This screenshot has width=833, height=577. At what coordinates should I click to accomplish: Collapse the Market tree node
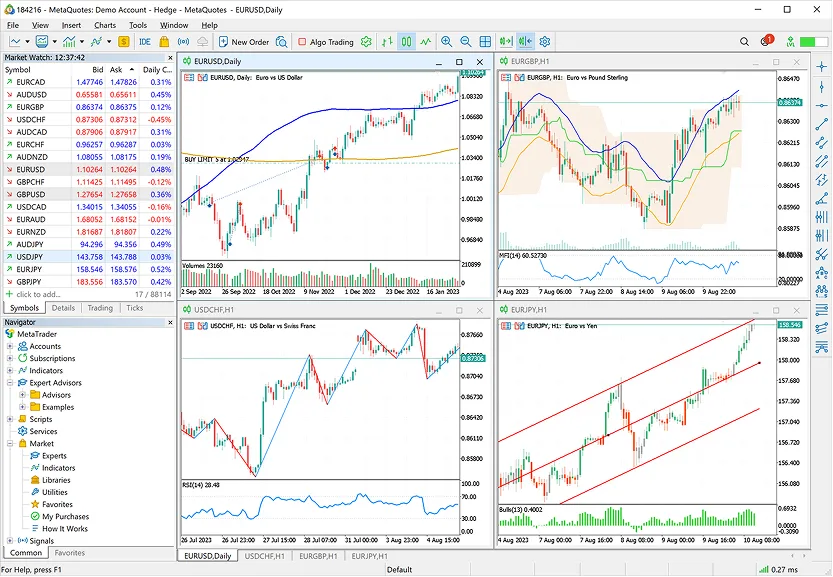tap(10, 444)
